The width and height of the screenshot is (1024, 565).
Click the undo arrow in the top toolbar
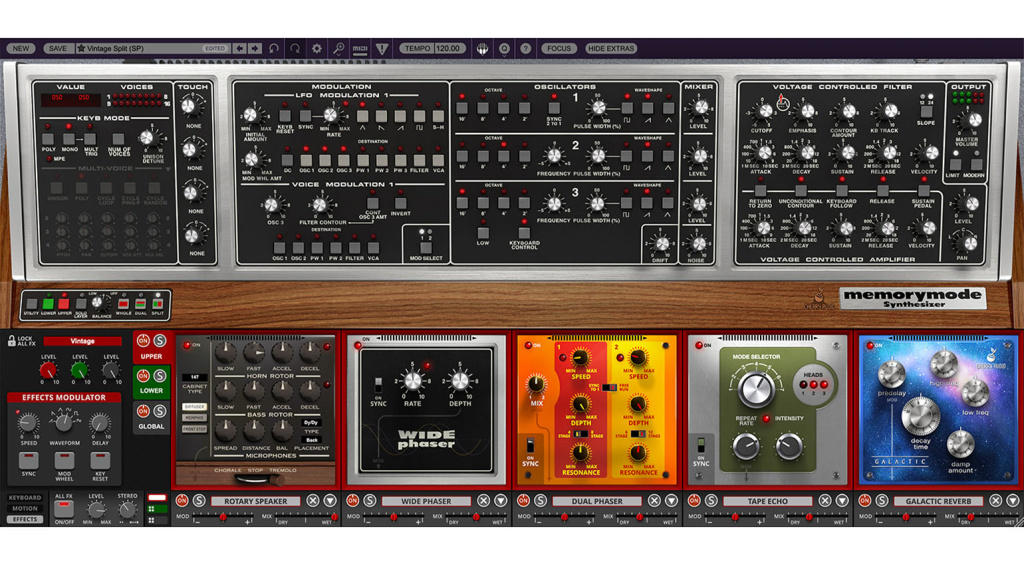coord(274,48)
